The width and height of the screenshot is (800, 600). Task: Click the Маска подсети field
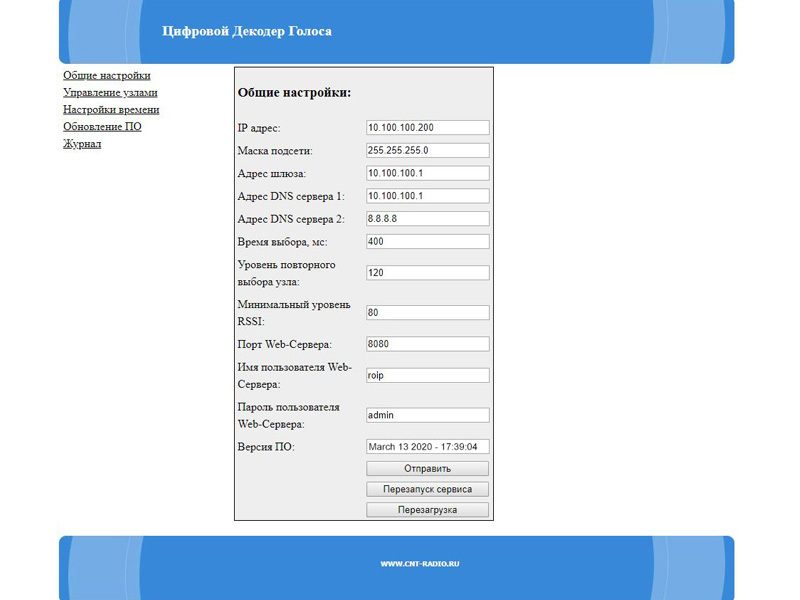point(428,151)
